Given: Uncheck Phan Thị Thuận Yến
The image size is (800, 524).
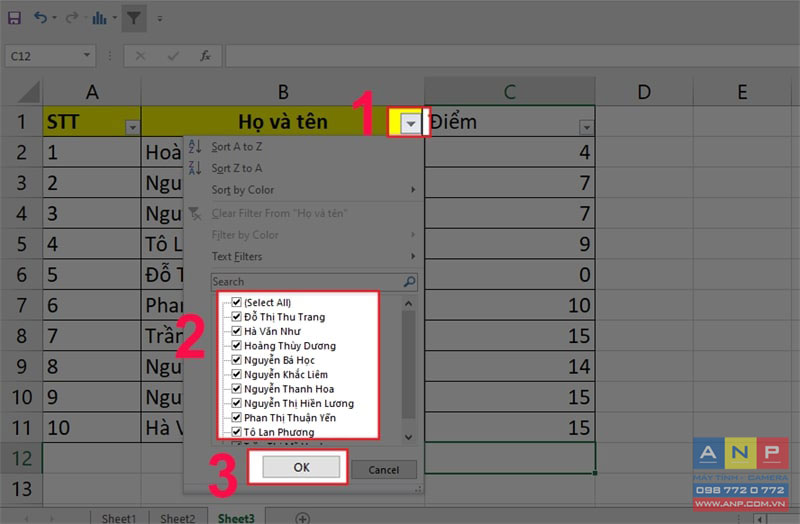Looking at the screenshot, I should coord(236,417).
